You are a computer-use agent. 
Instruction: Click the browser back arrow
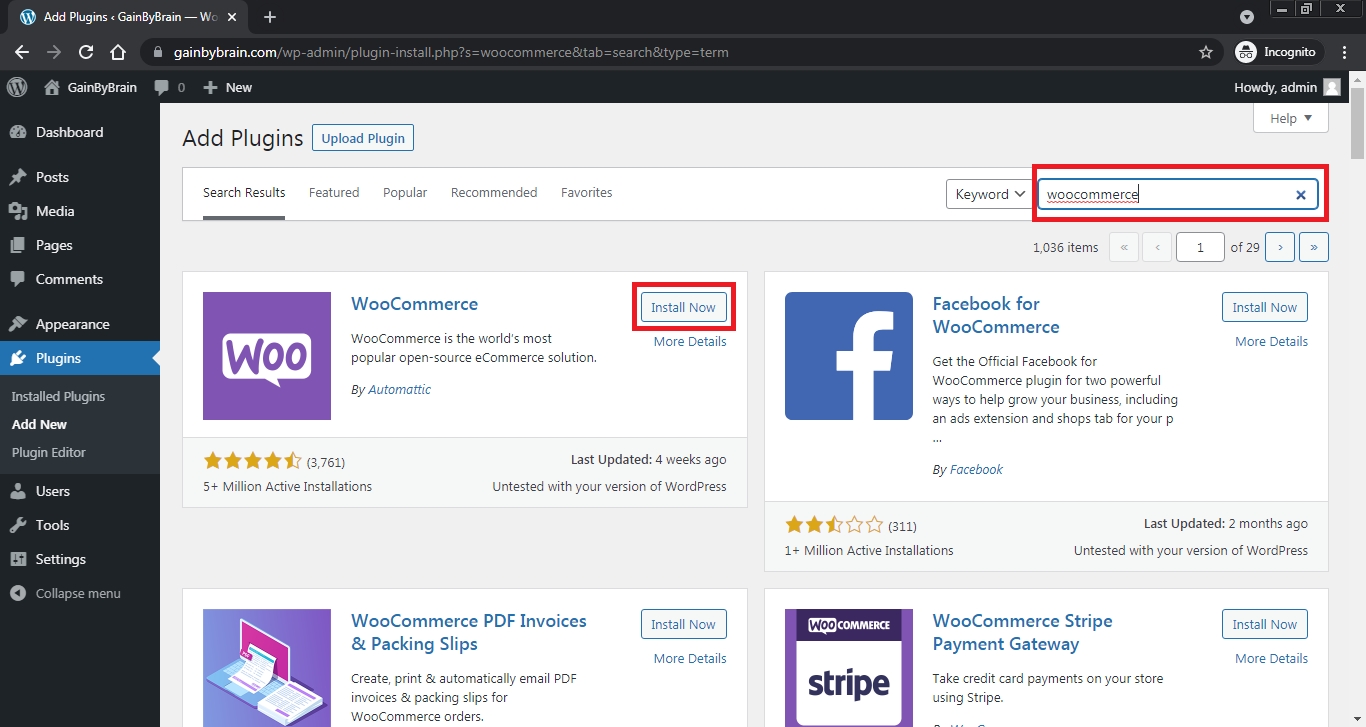(x=22, y=52)
